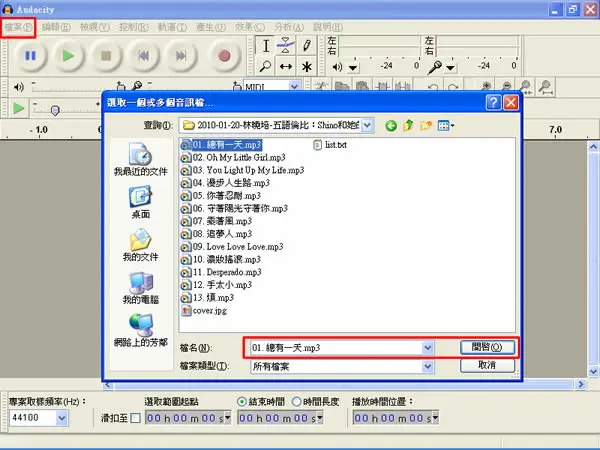Viewport: 600px width, 450px height.
Task: Select the Time Shift tool
Action: pos(286,67)
